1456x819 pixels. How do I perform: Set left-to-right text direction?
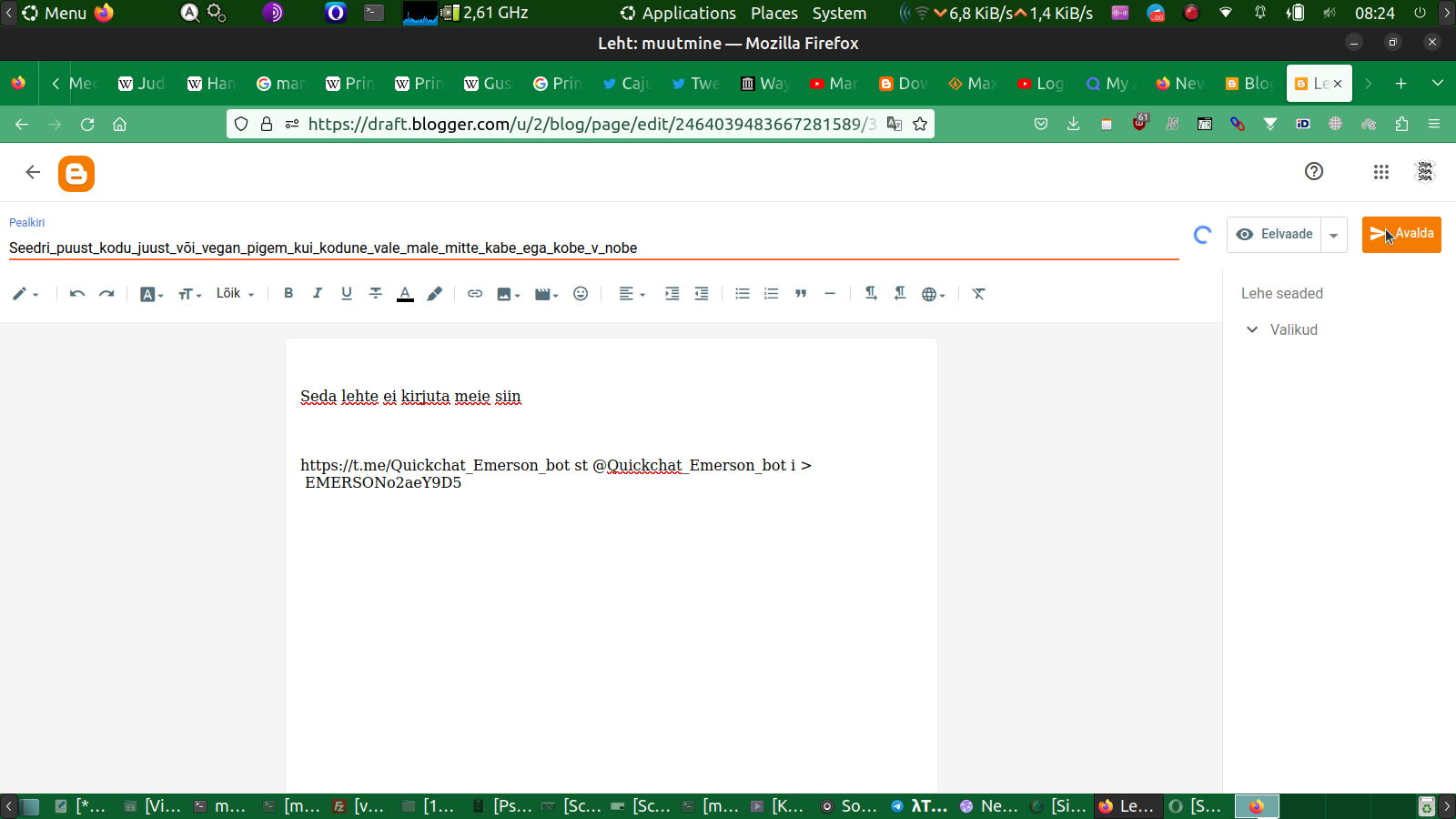(x=871, y=294)
